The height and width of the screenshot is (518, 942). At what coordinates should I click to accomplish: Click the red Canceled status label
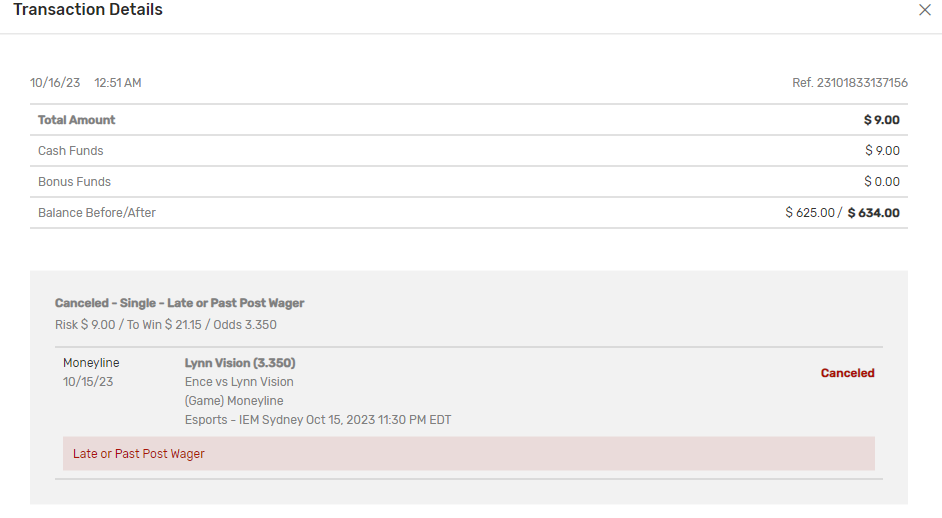pyautogui.click(x=847, y=373)
